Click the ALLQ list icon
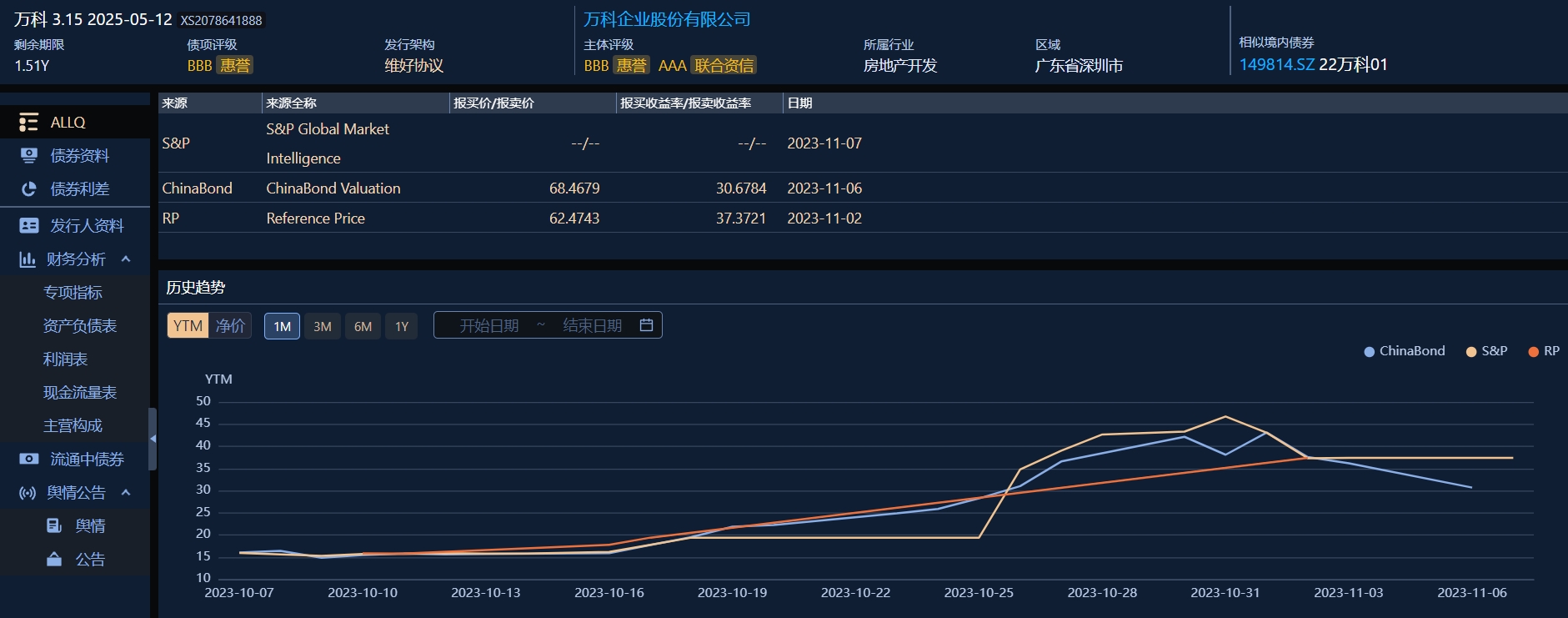Screen dimensions: 1568x618 pyautogui.click(x=28, y=123)
